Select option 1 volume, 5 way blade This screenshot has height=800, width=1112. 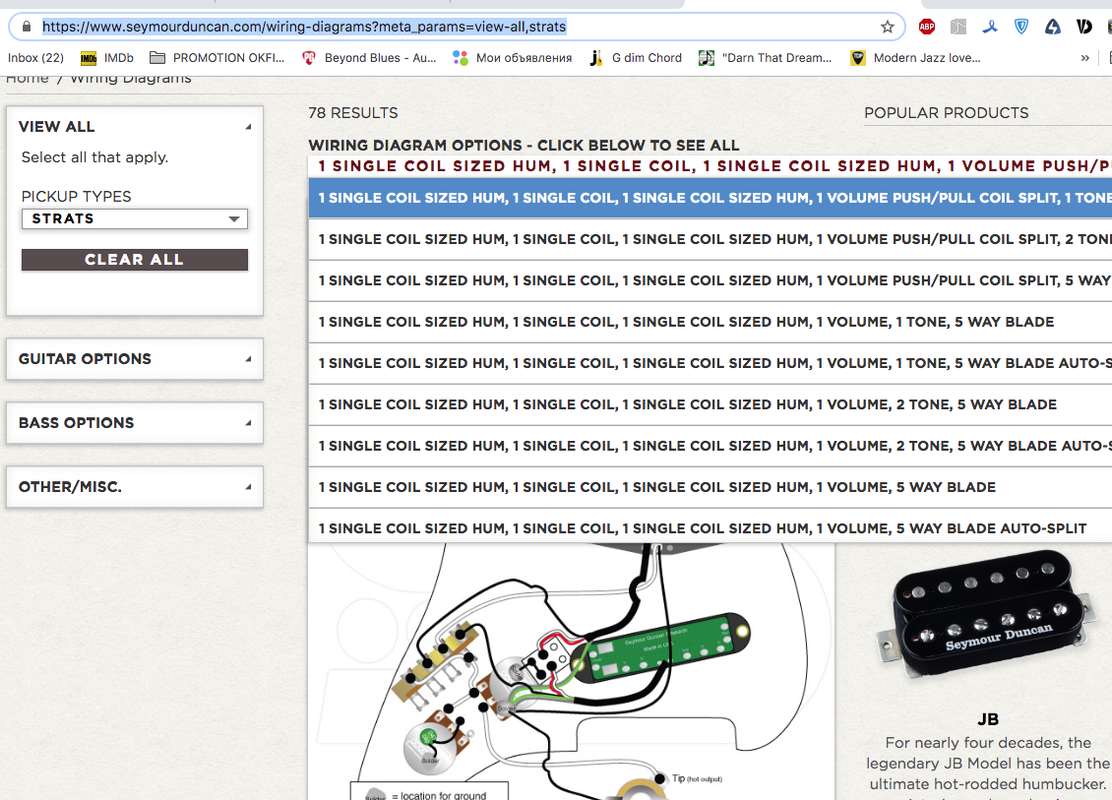tap(710, 487)
